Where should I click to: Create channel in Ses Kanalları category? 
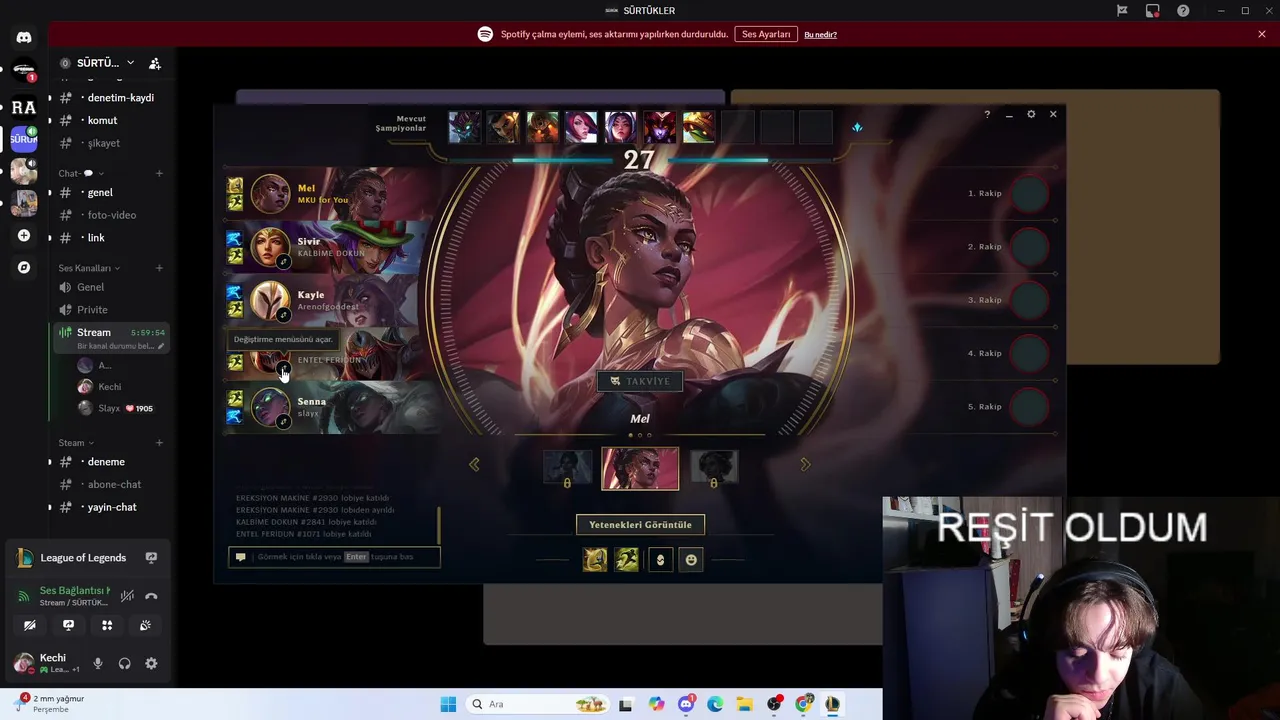coord(159,268)
